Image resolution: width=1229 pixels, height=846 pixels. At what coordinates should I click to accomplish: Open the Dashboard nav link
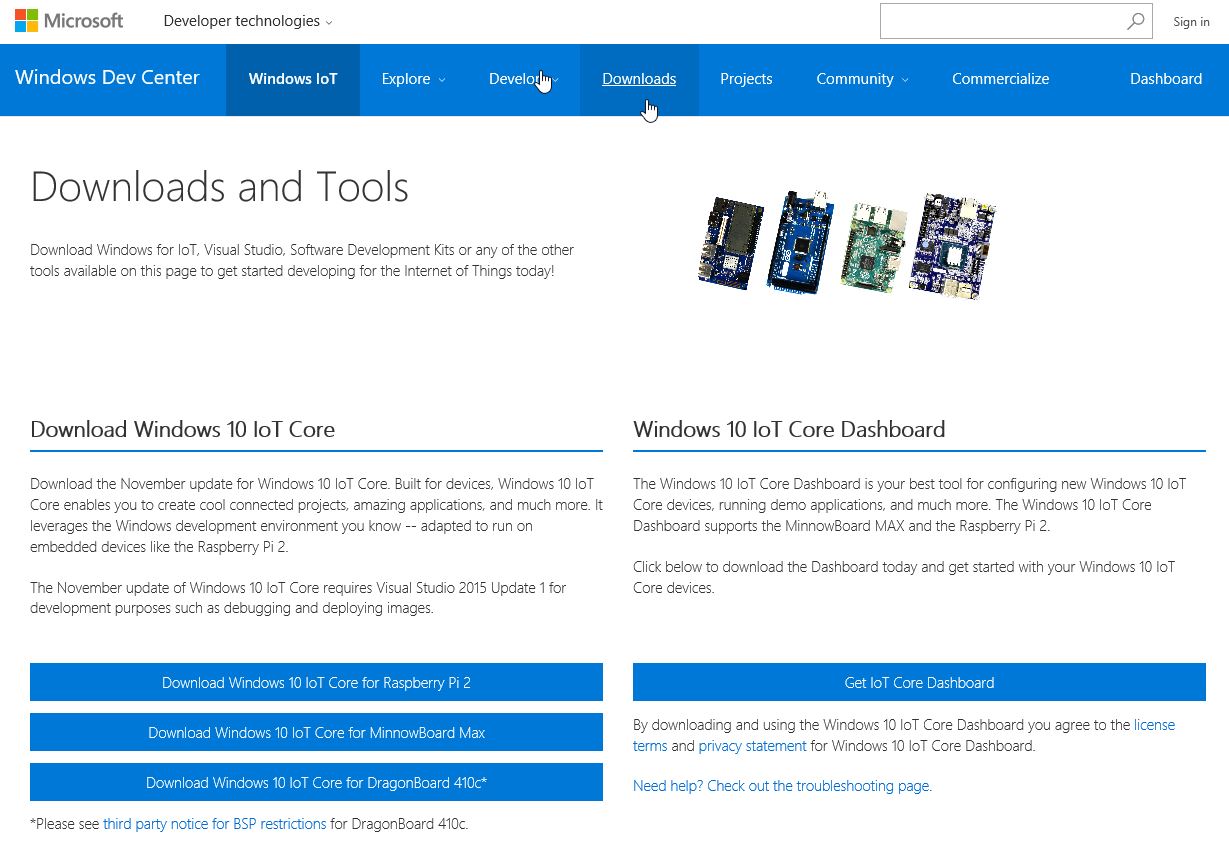click(x=1166, y=79)
